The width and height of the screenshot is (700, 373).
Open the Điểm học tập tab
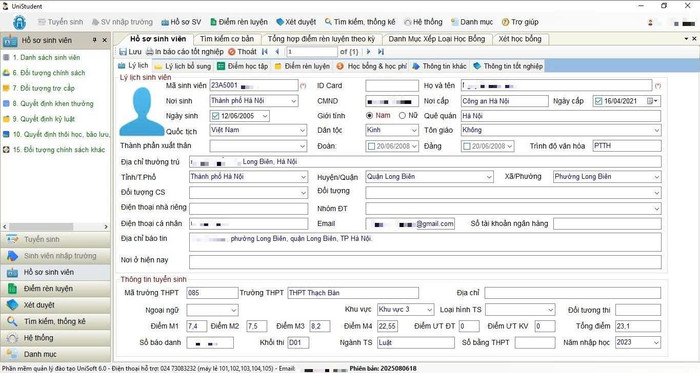(x=243, y=66)
